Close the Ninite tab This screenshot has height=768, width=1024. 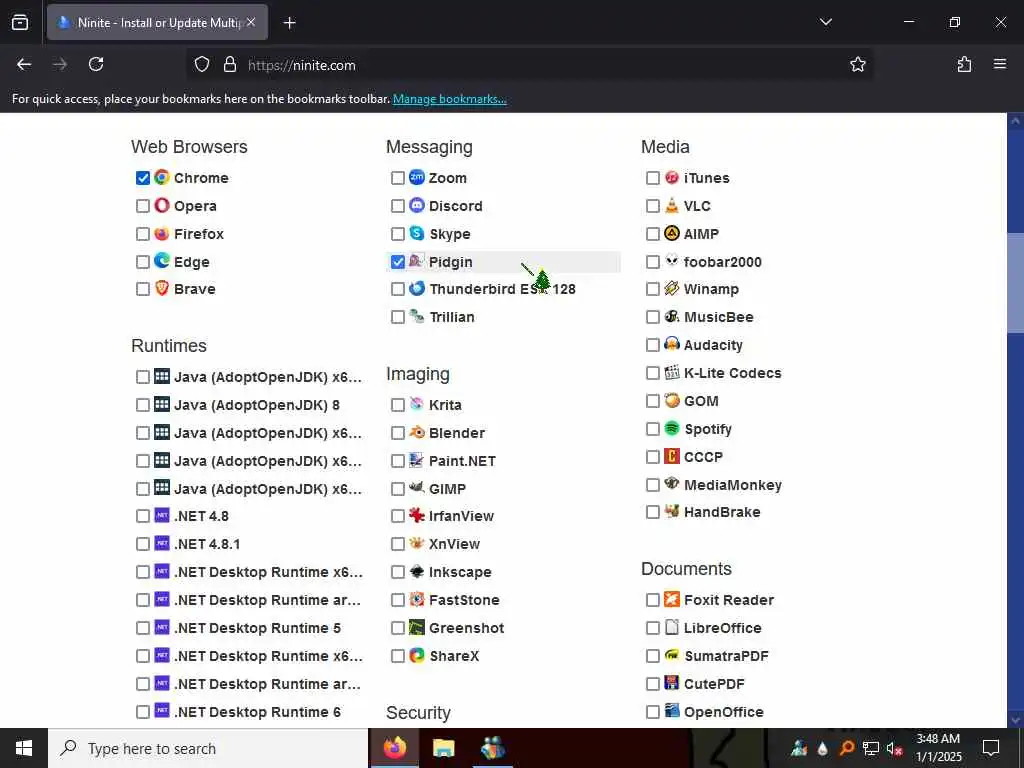[x=251, y=22]
